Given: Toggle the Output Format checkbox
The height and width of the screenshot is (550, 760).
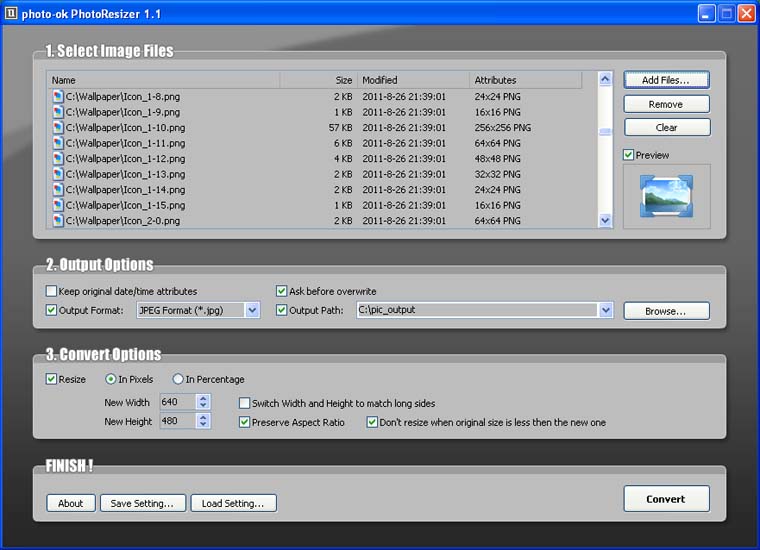Looking at the screenshot, I should (x=51, y=310).
